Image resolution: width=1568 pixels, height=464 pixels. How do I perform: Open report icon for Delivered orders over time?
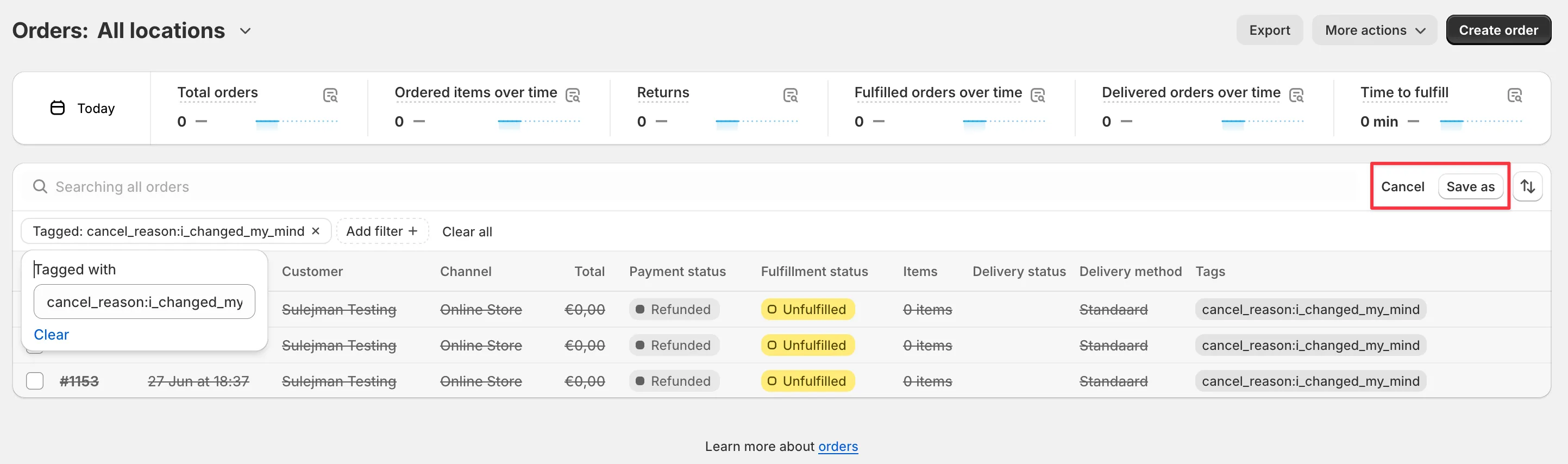[x=1296, y=95]
